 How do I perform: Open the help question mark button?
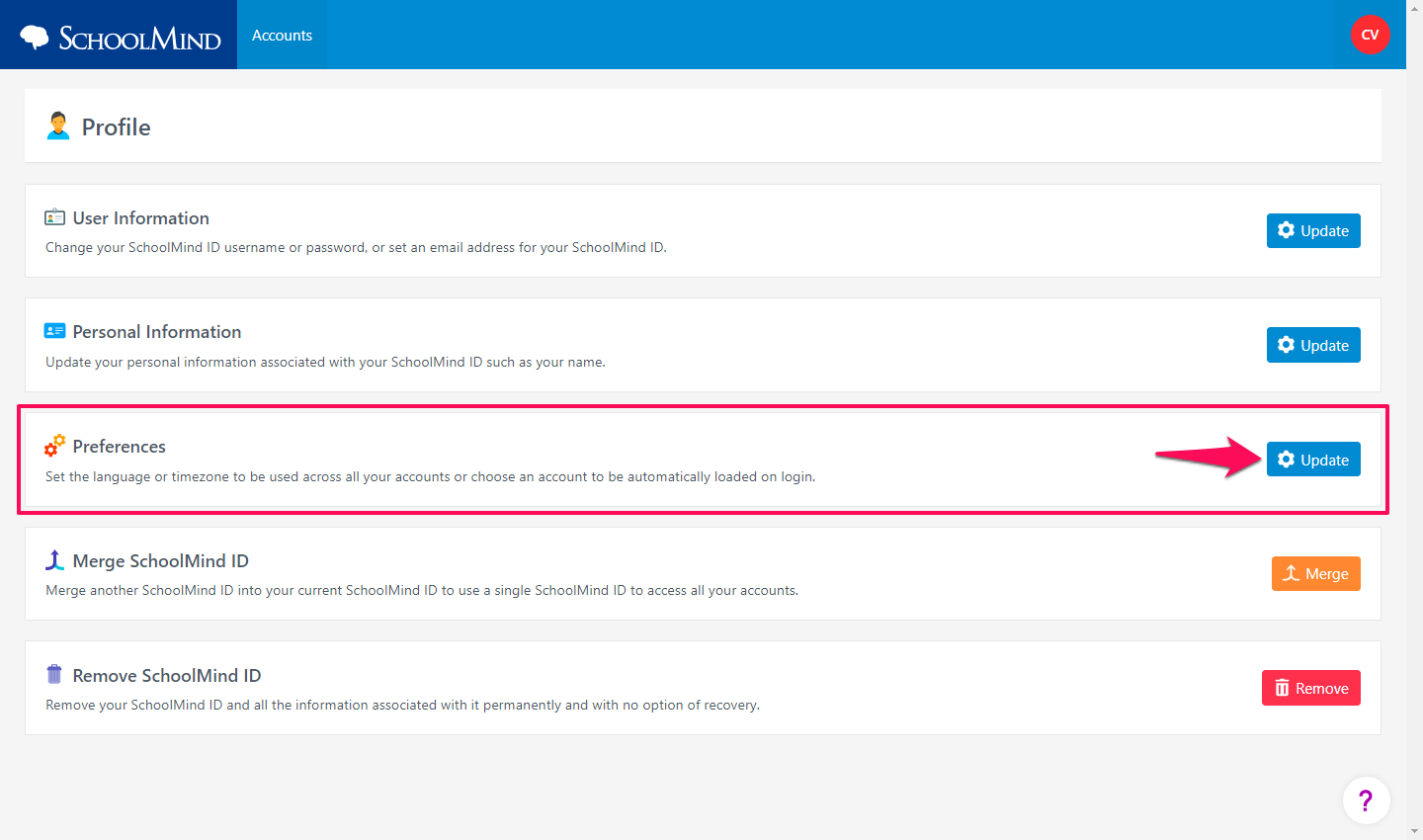1366,800
